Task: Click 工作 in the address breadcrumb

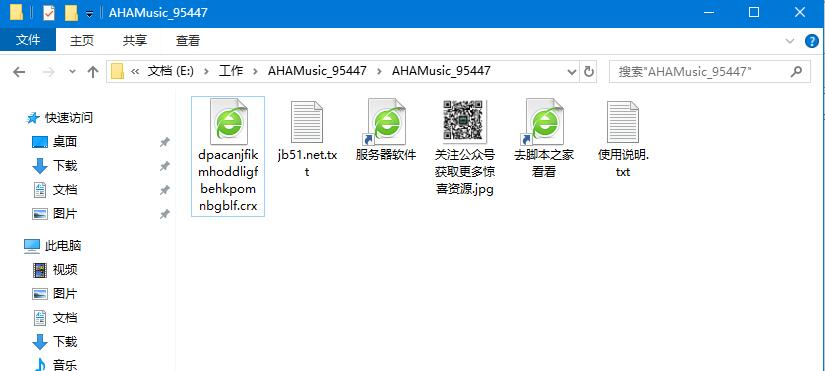Action: click(x=231, y=71)
